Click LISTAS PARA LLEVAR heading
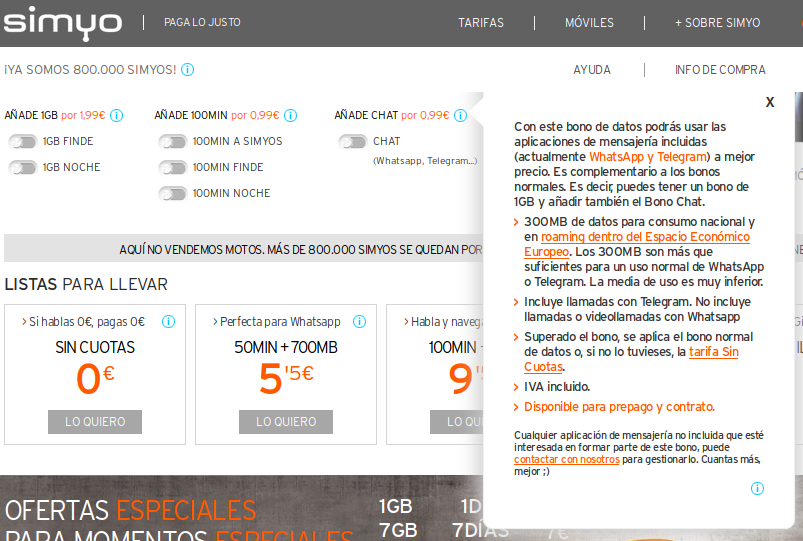This screenshot has height=541, width=803. click(x=86, y=284)
